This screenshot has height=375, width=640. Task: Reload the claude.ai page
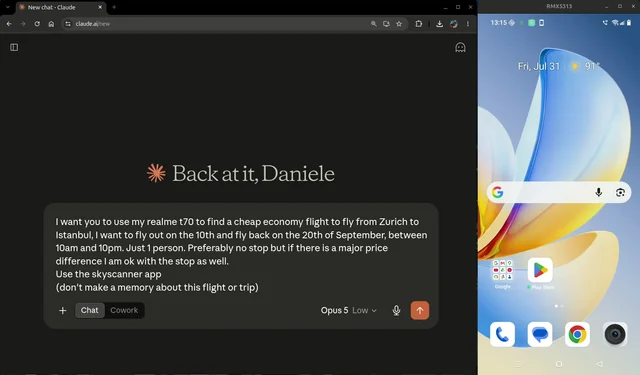point(37,24)
